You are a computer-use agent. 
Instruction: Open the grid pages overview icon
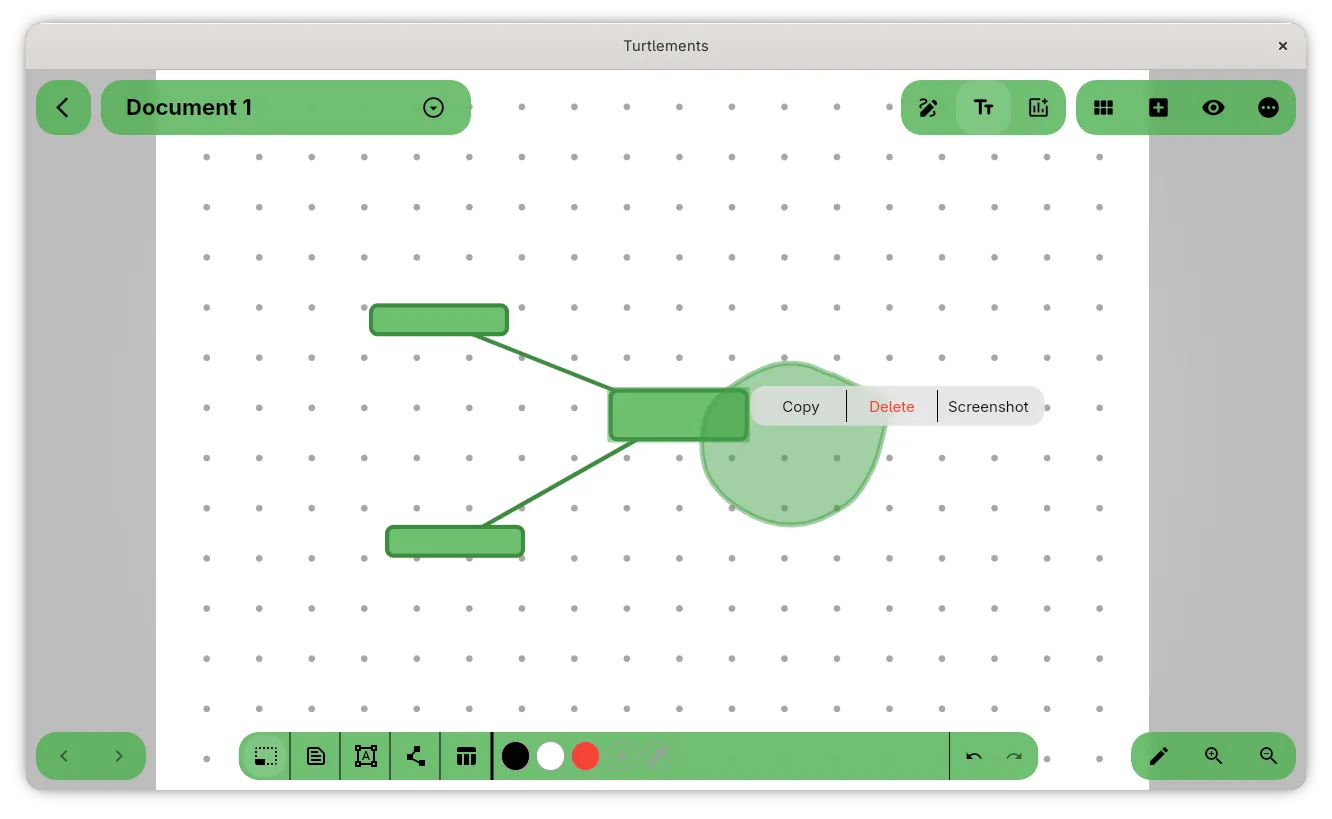(x=1103, y=108)
